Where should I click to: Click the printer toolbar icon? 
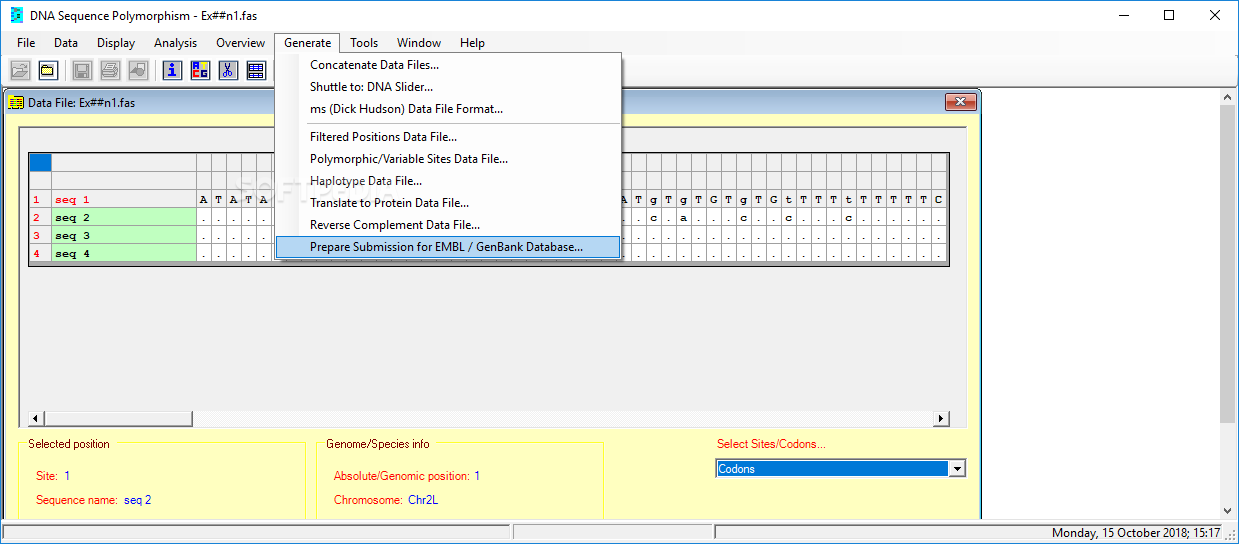click(x=110, y=70)
